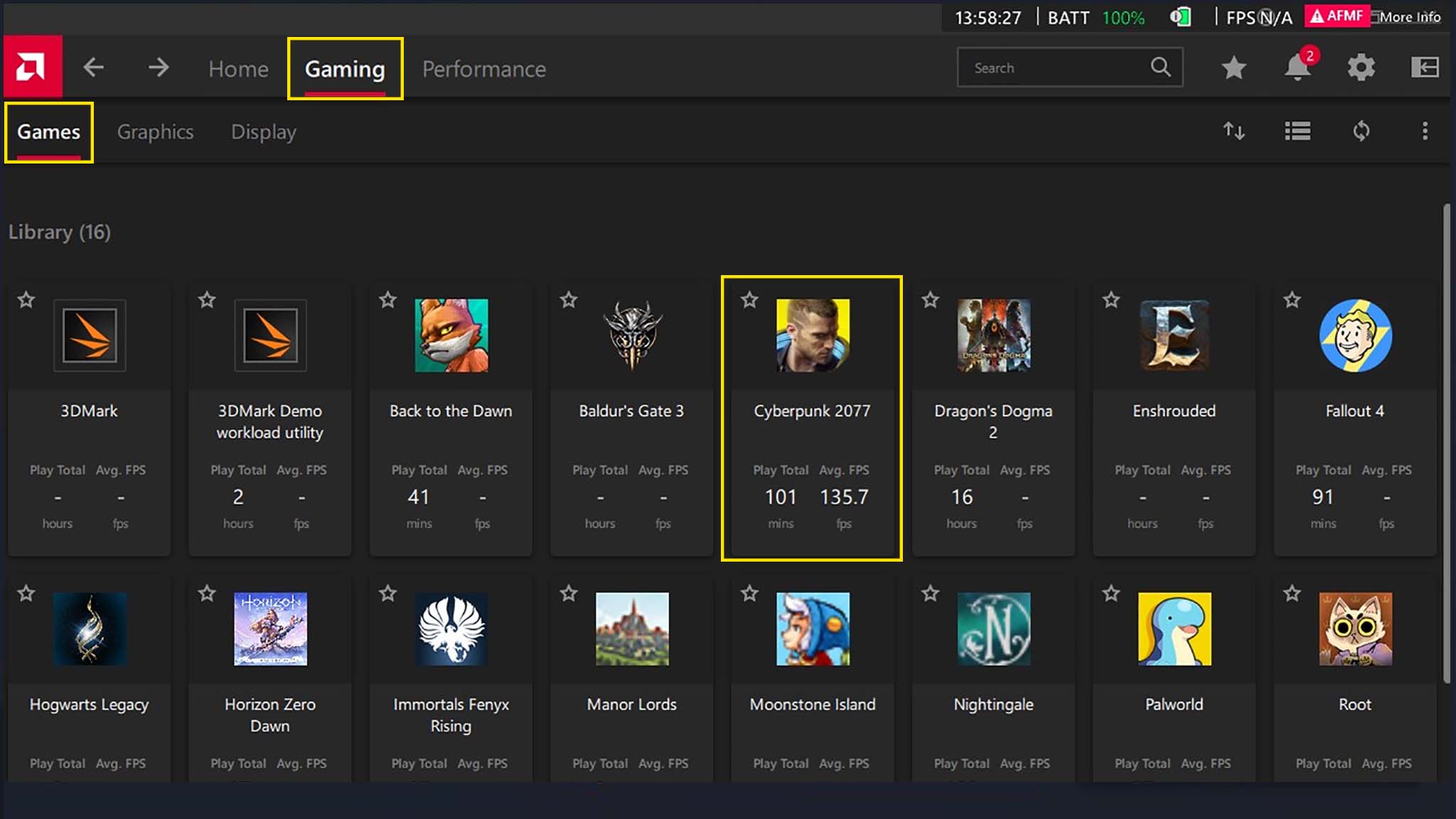
Task: Click the refresh/sync icon
Action: pos(1362,130)
